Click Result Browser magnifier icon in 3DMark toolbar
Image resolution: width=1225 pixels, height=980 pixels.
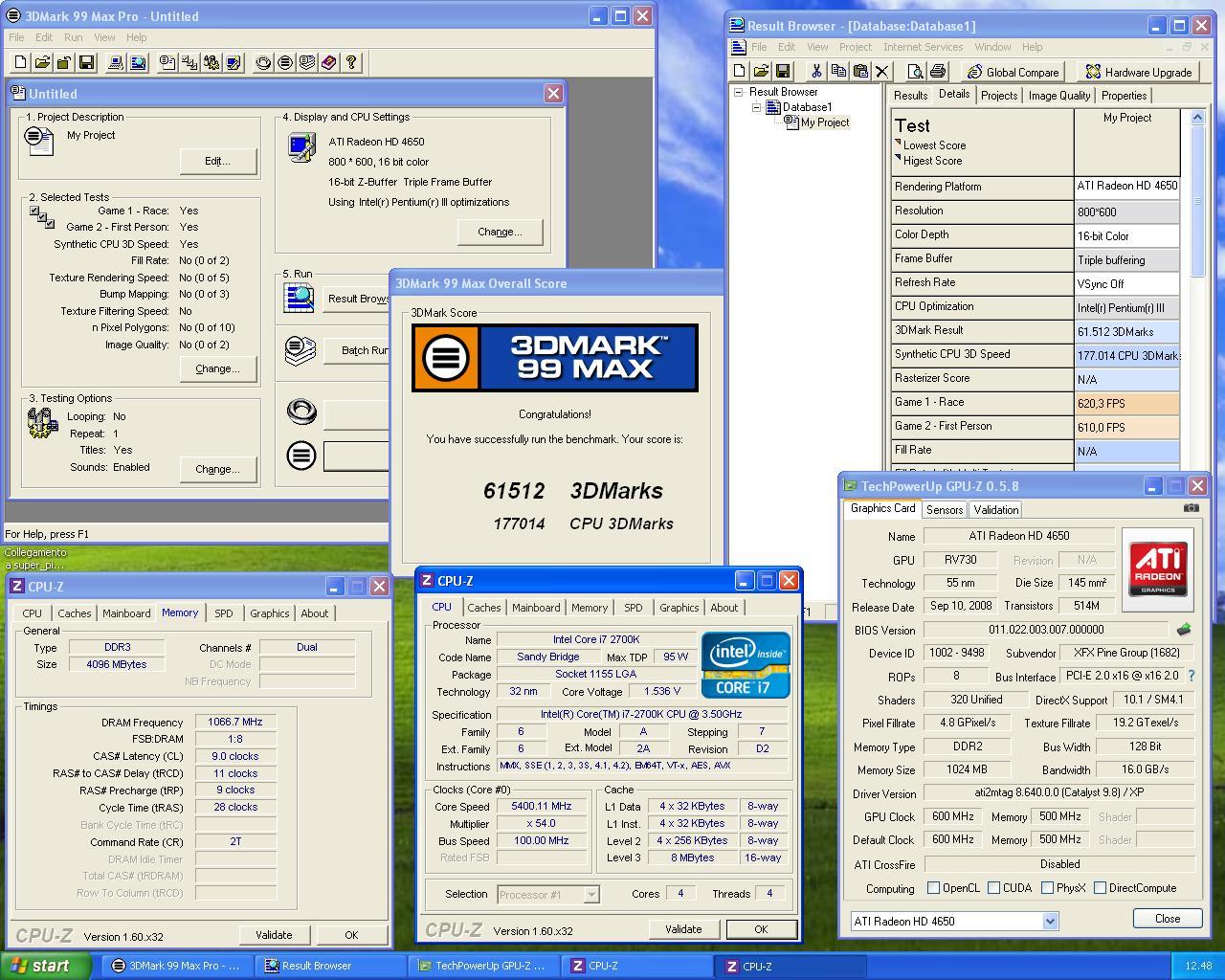138,62
